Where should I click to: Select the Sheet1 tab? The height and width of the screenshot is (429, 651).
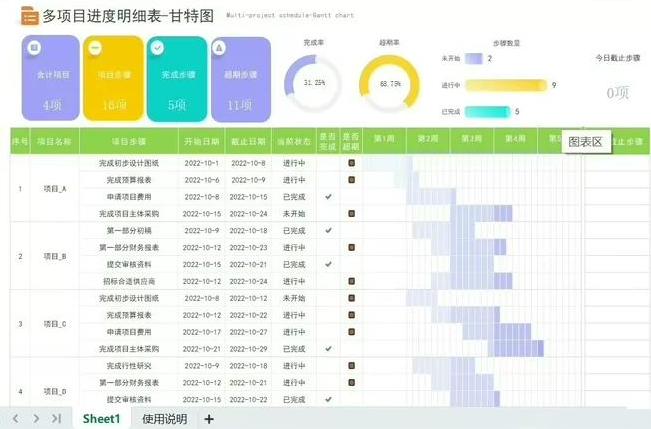tap(102, 418)
